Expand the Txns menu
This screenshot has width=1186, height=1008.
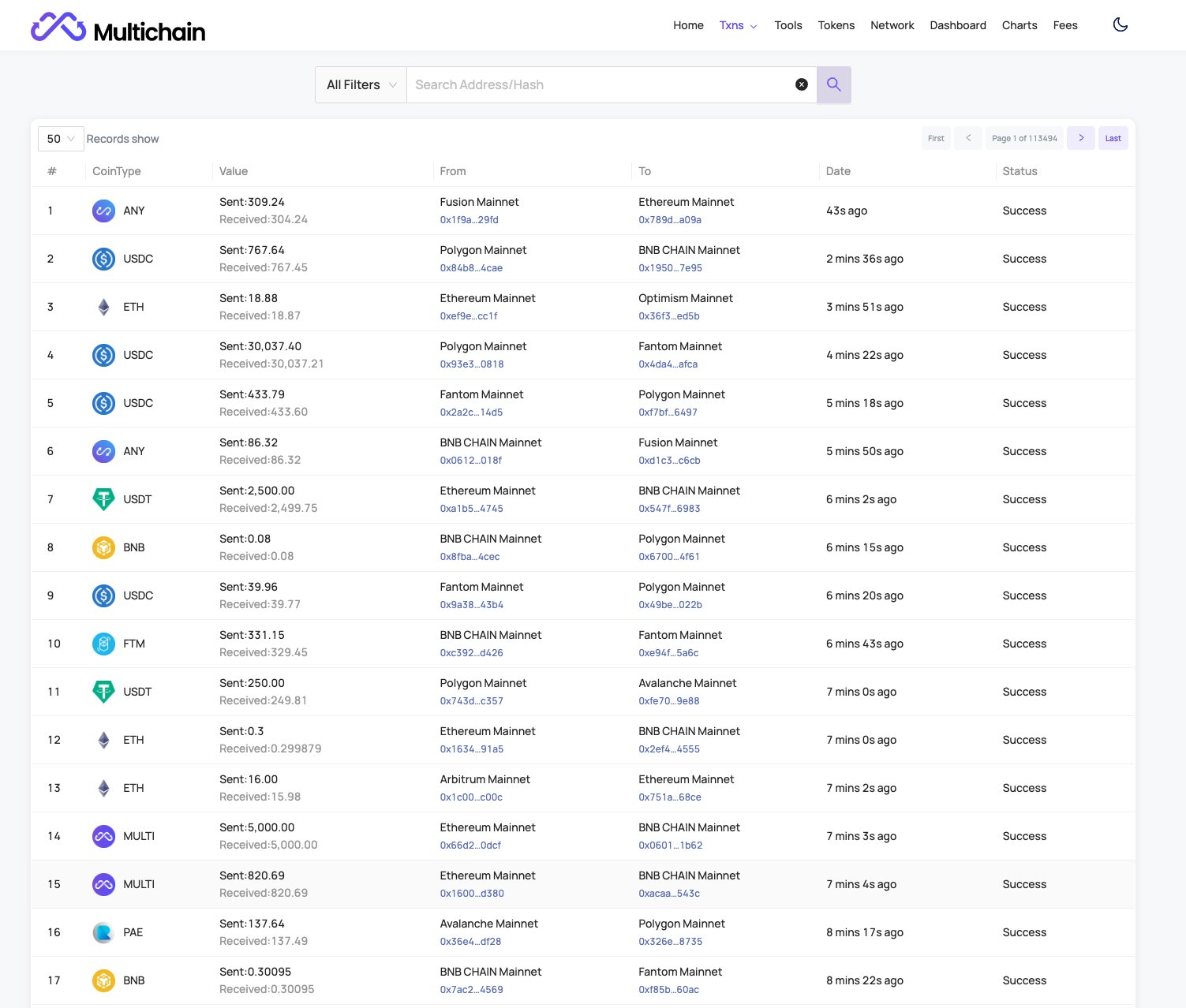click(738, 25)
